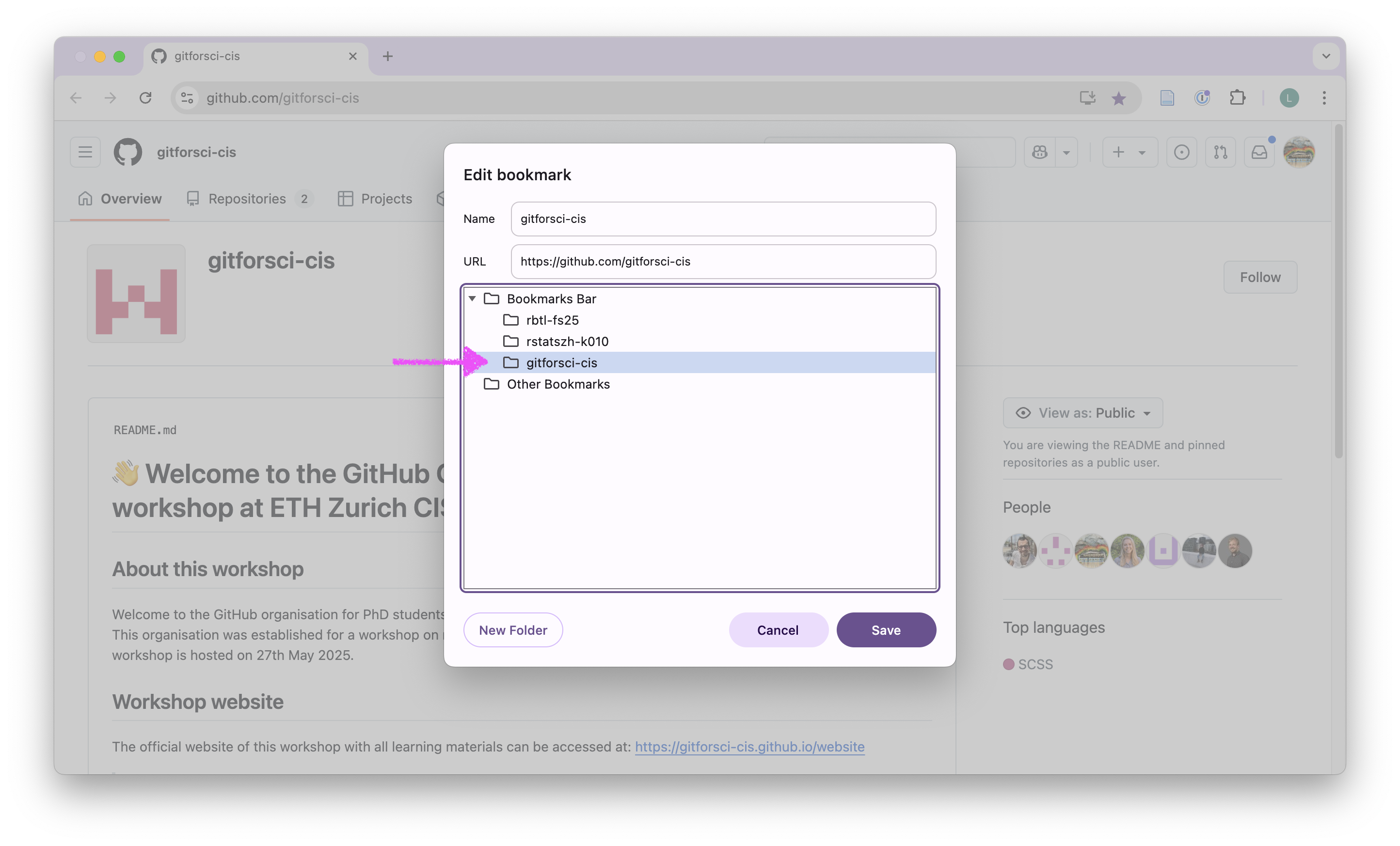The image size is (1400, 846).
Task: Open the tab search dropdown chevron
Action: coord(1326,56)
